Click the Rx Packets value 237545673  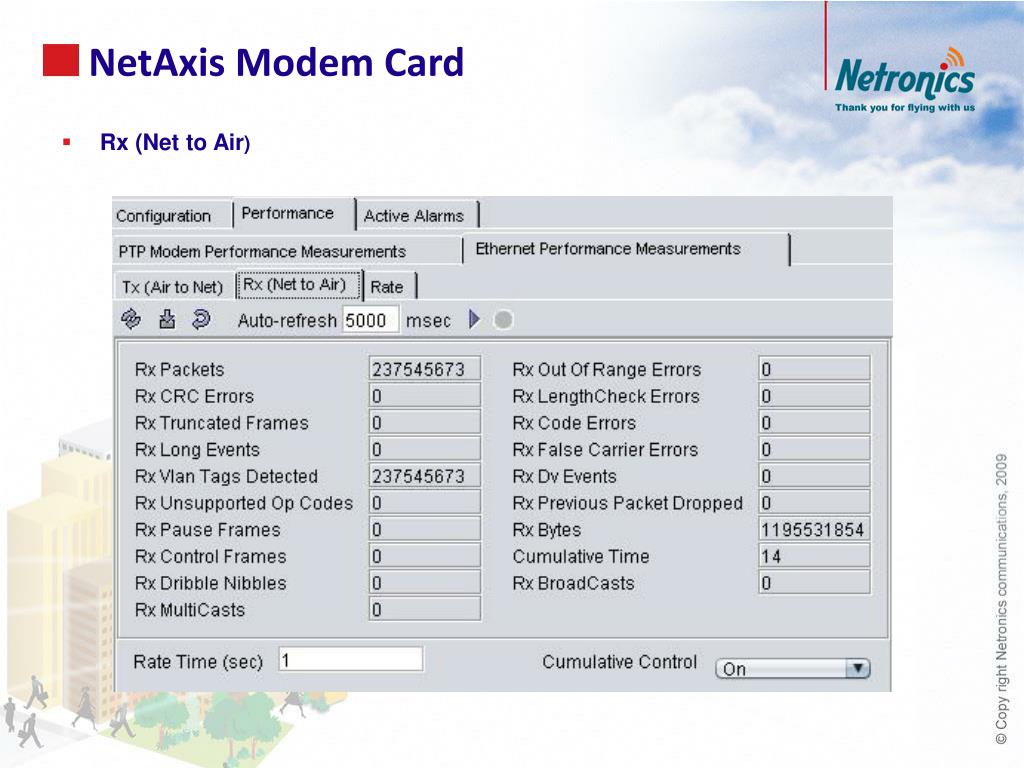(x=424, y=369)
